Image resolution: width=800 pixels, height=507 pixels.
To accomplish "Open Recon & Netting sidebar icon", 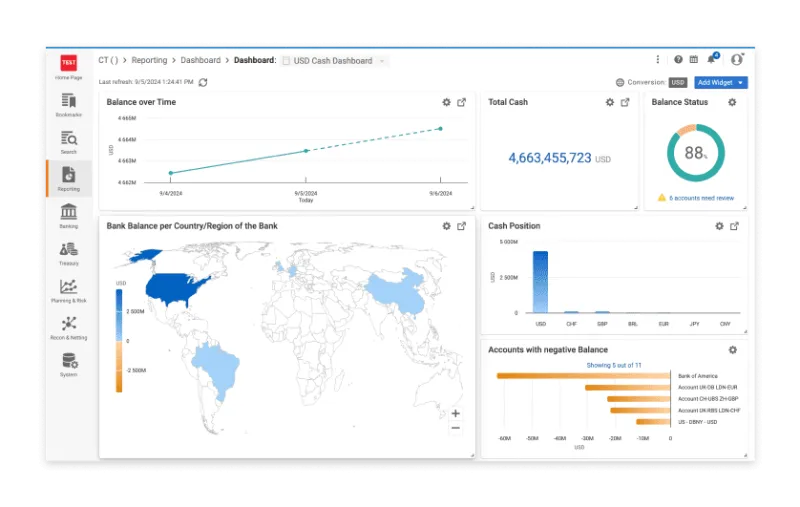I will [68, 327].
